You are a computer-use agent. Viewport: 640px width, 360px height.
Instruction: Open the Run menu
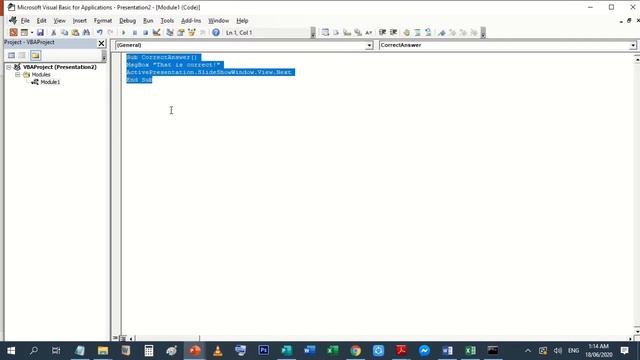[x=148, y=20]
